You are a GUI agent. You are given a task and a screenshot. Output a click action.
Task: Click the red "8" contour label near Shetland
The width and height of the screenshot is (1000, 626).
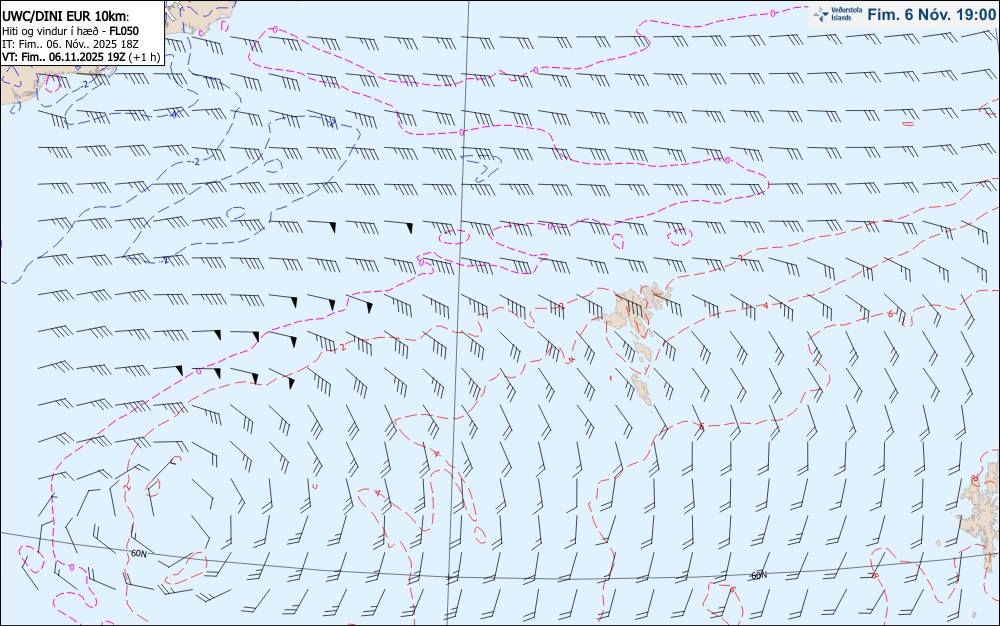click(973, 479)
